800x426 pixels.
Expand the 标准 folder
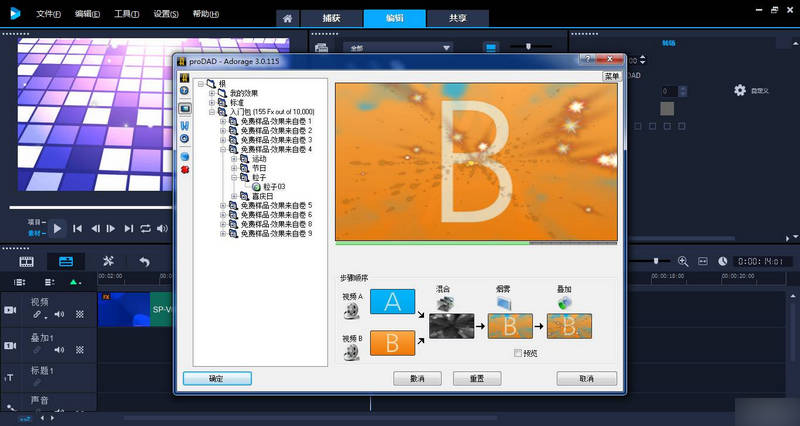(212, 103)
